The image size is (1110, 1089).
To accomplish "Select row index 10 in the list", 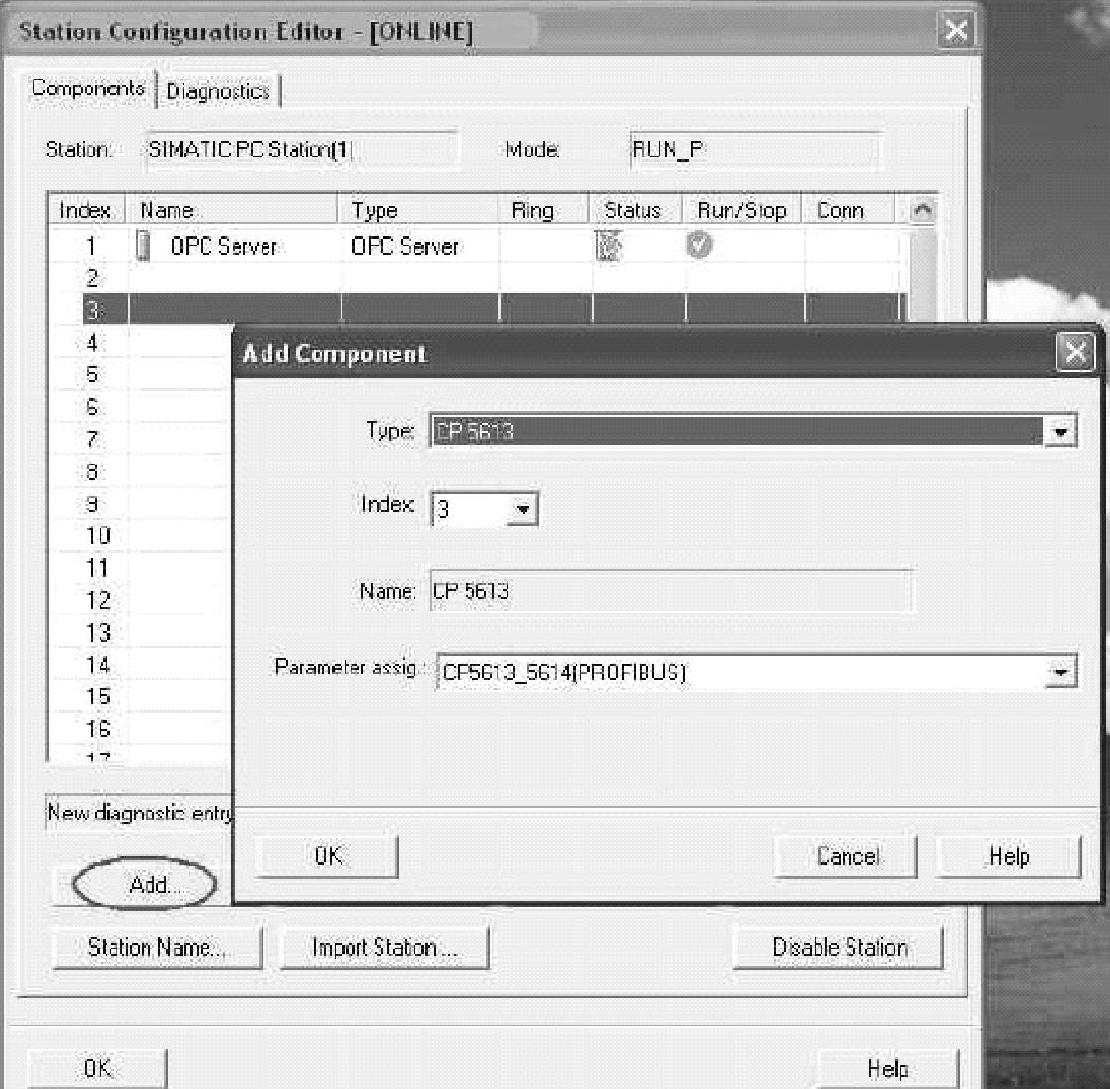I will coord(140,535).
